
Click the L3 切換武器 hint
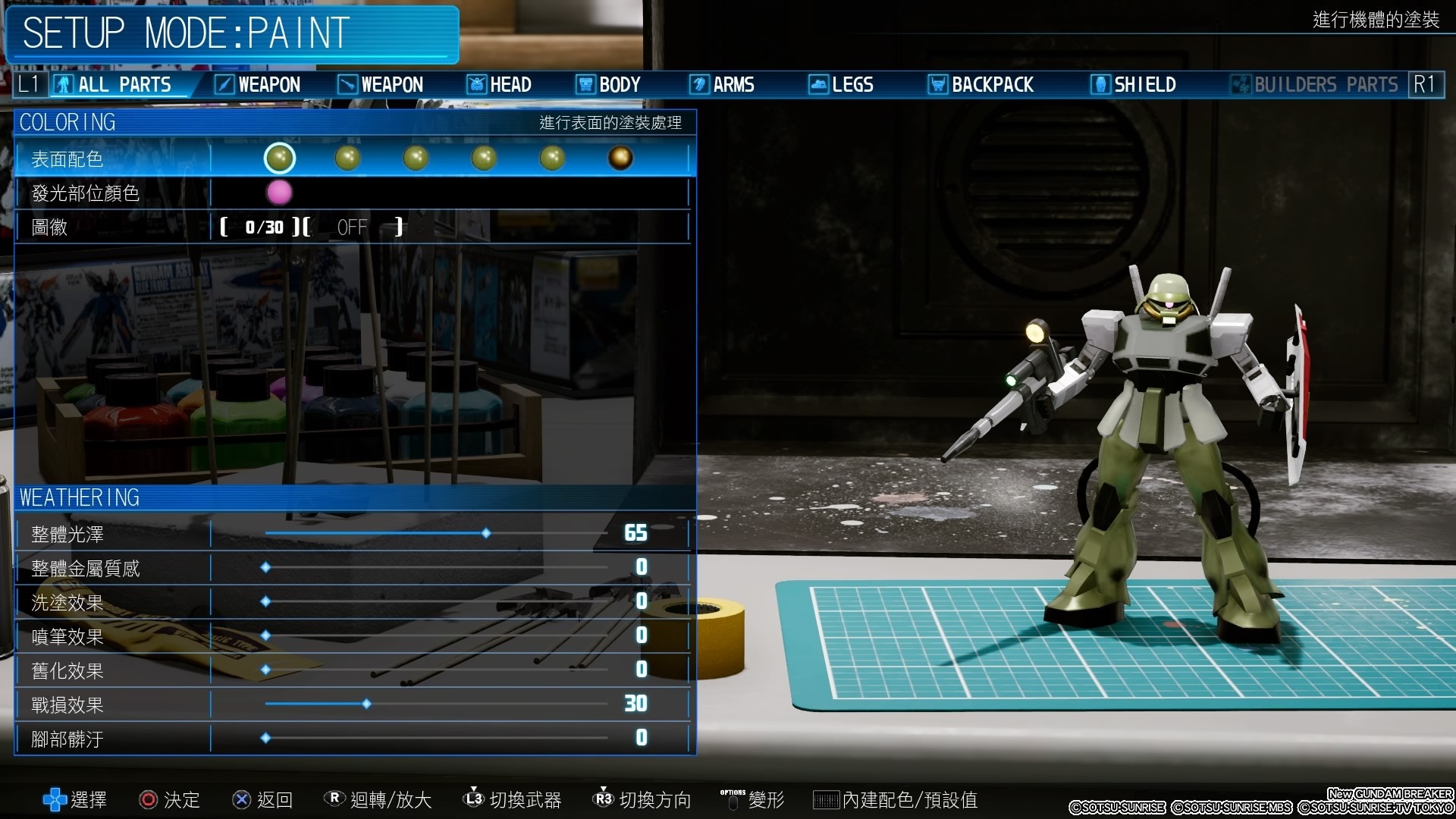click(x=512, y=799)
